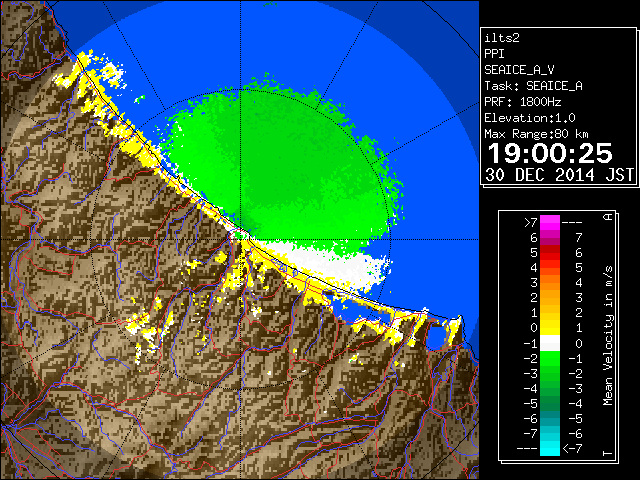Screen dimensions: 640x480
Task: Select the 'PPI' scan type label
Action: [494, 54]
